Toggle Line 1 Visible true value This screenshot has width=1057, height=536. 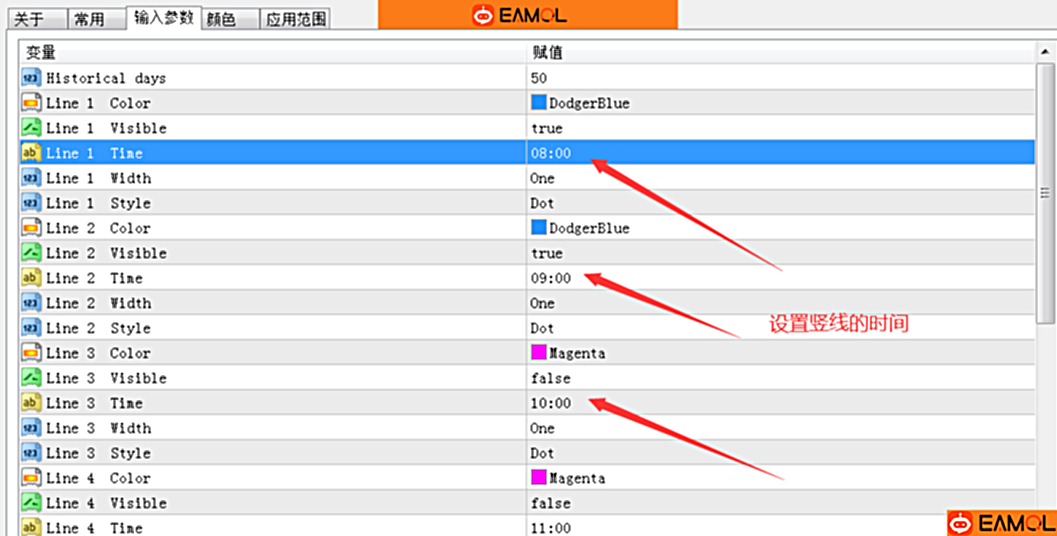click(x=547, y=128)
